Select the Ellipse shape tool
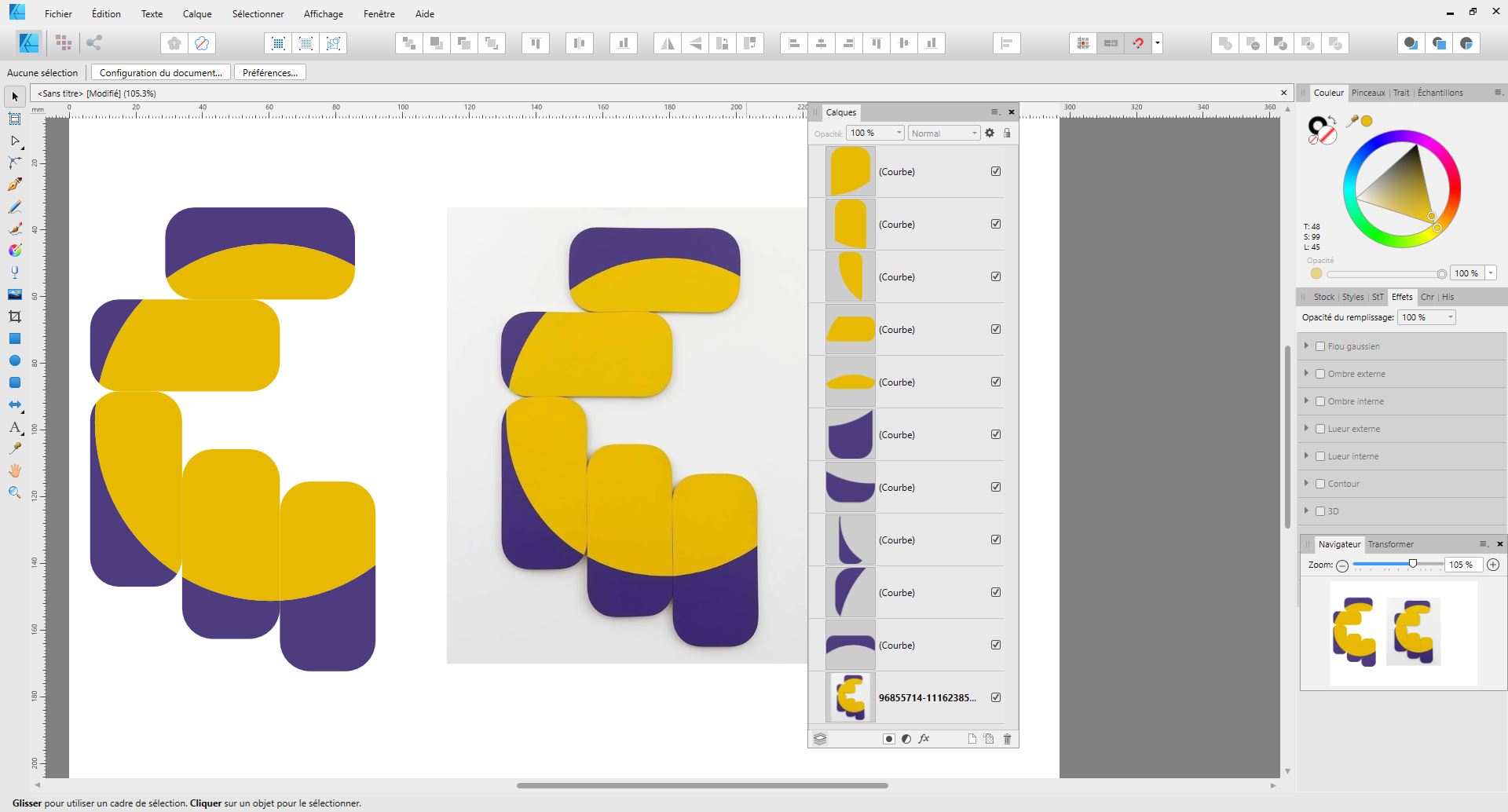 pos(15,360)
